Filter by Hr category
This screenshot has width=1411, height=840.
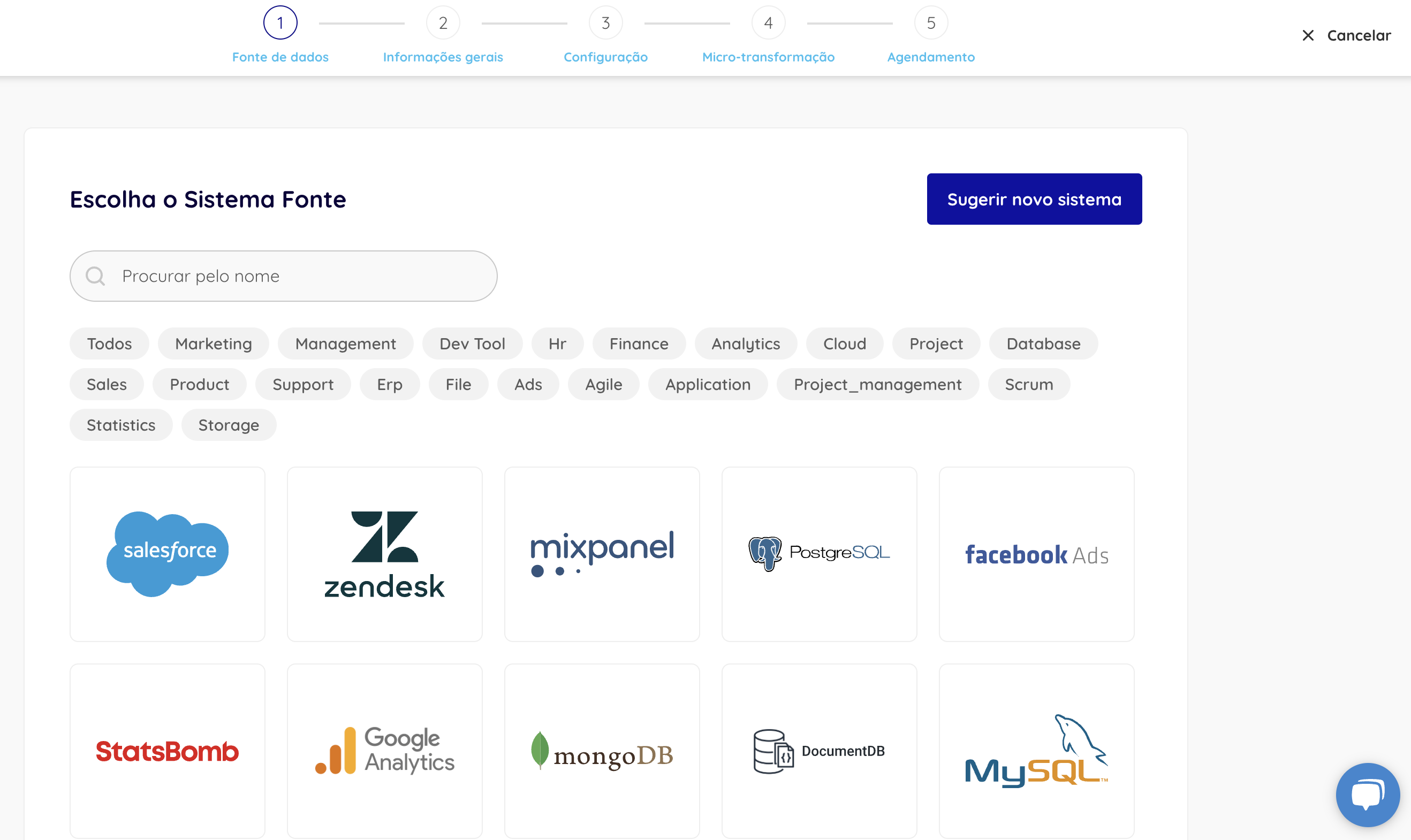click(557, 343)
